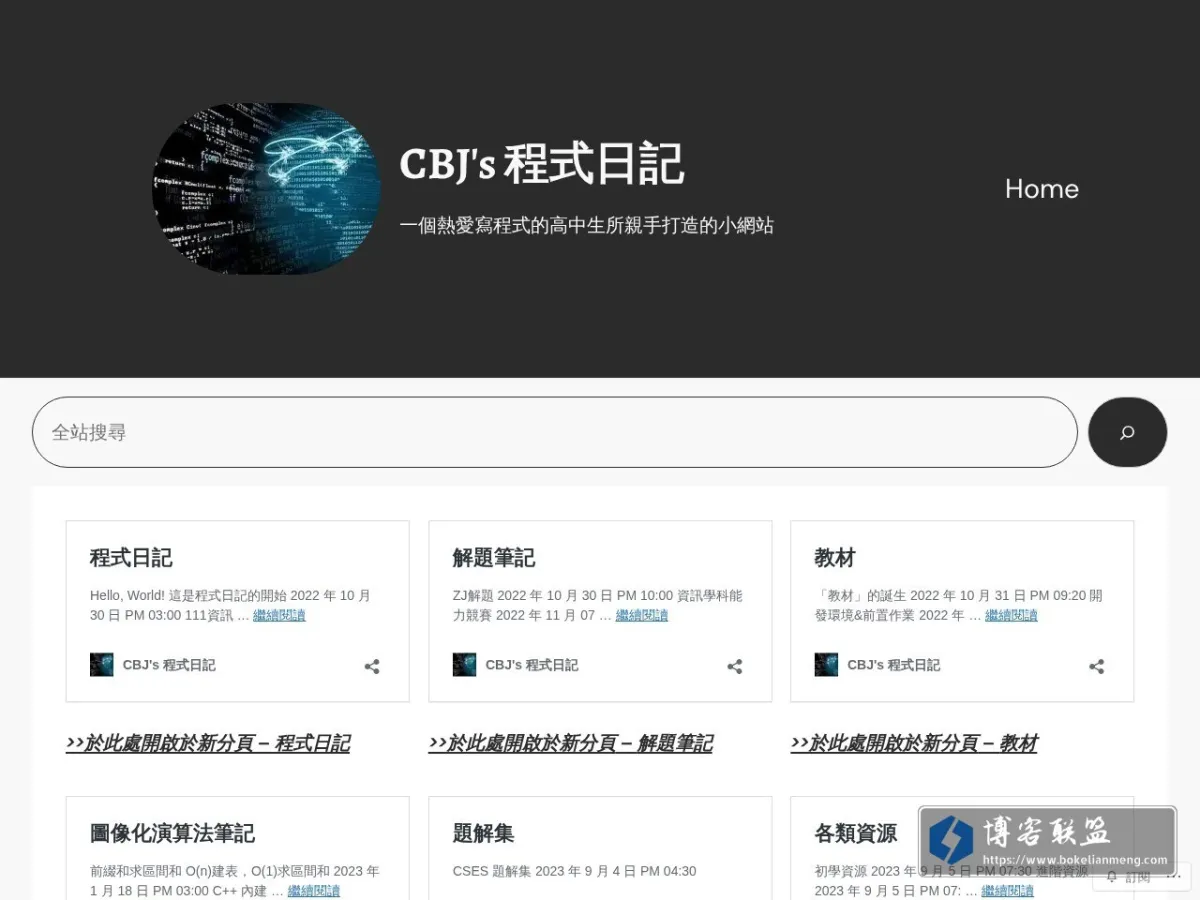The image size is (1200, 900).
Task: Click 繼續閱讀 in the 解題筆記 card
Action: (642, 615)
